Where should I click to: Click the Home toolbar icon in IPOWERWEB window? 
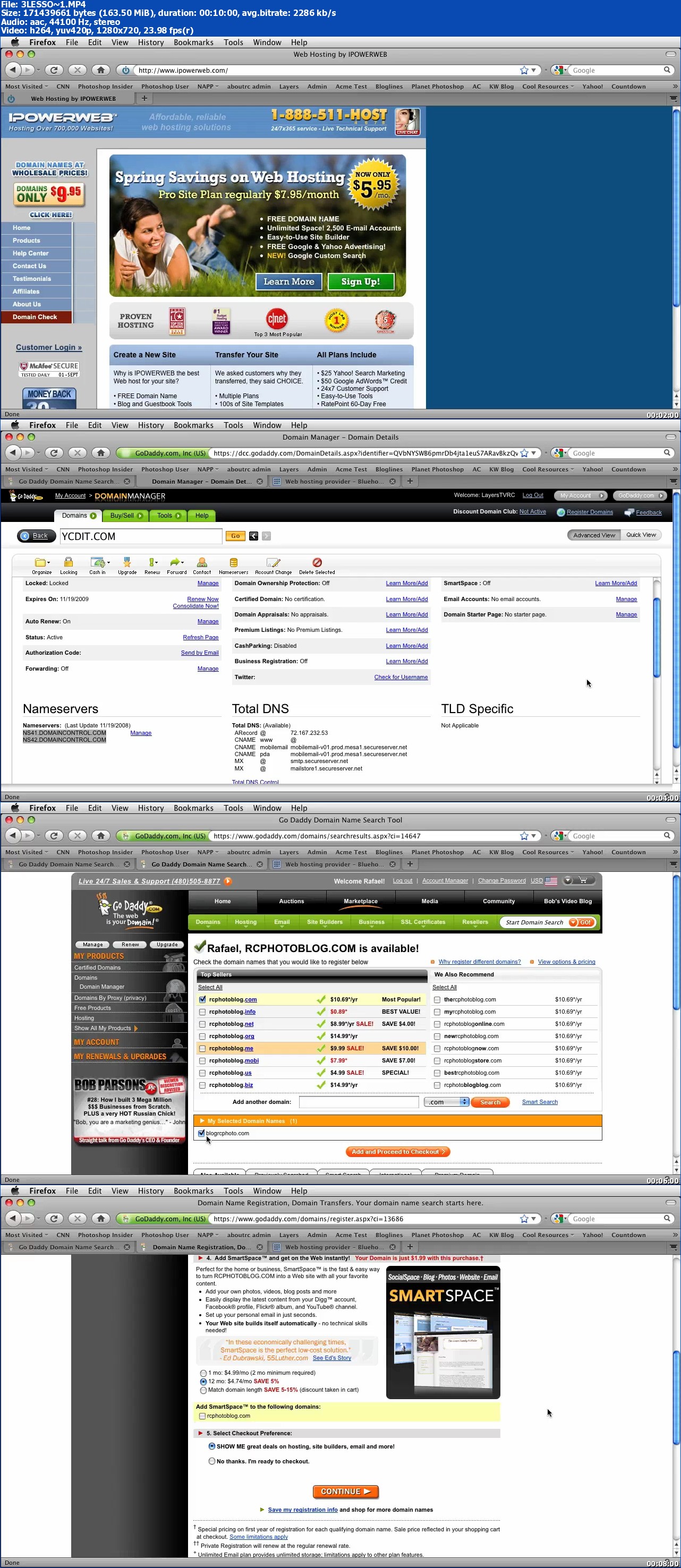pyautogui.click(x=101, y=70)
